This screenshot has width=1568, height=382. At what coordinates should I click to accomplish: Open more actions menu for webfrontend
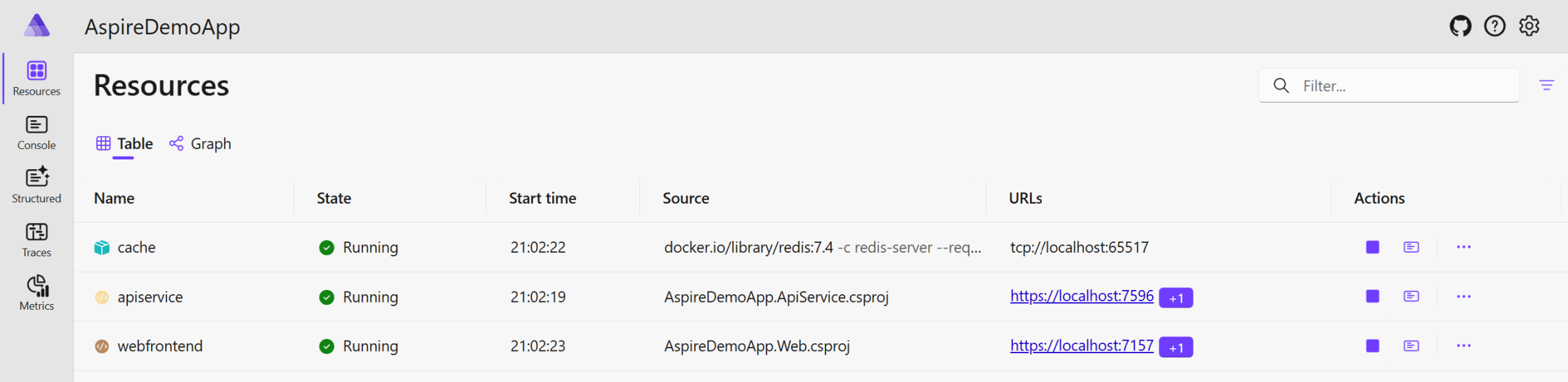pos(1464,345)
